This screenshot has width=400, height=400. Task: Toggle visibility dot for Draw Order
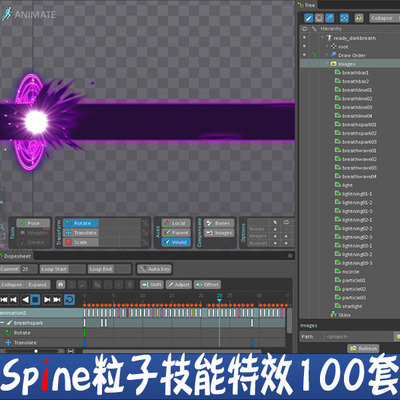pos(304,55)
